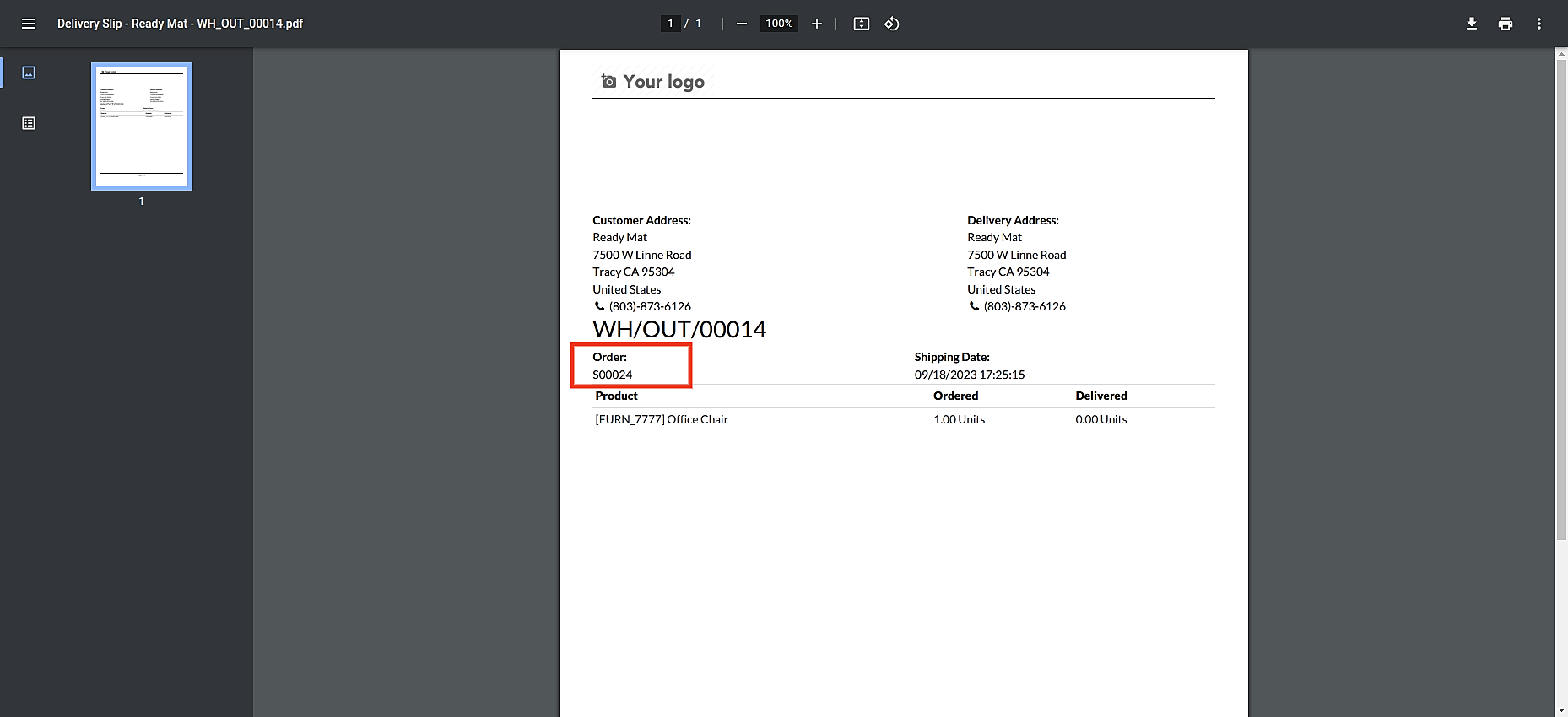Show document outline view in sidebar
This screenshot has width=1568, height=717.
click(29, 123)
